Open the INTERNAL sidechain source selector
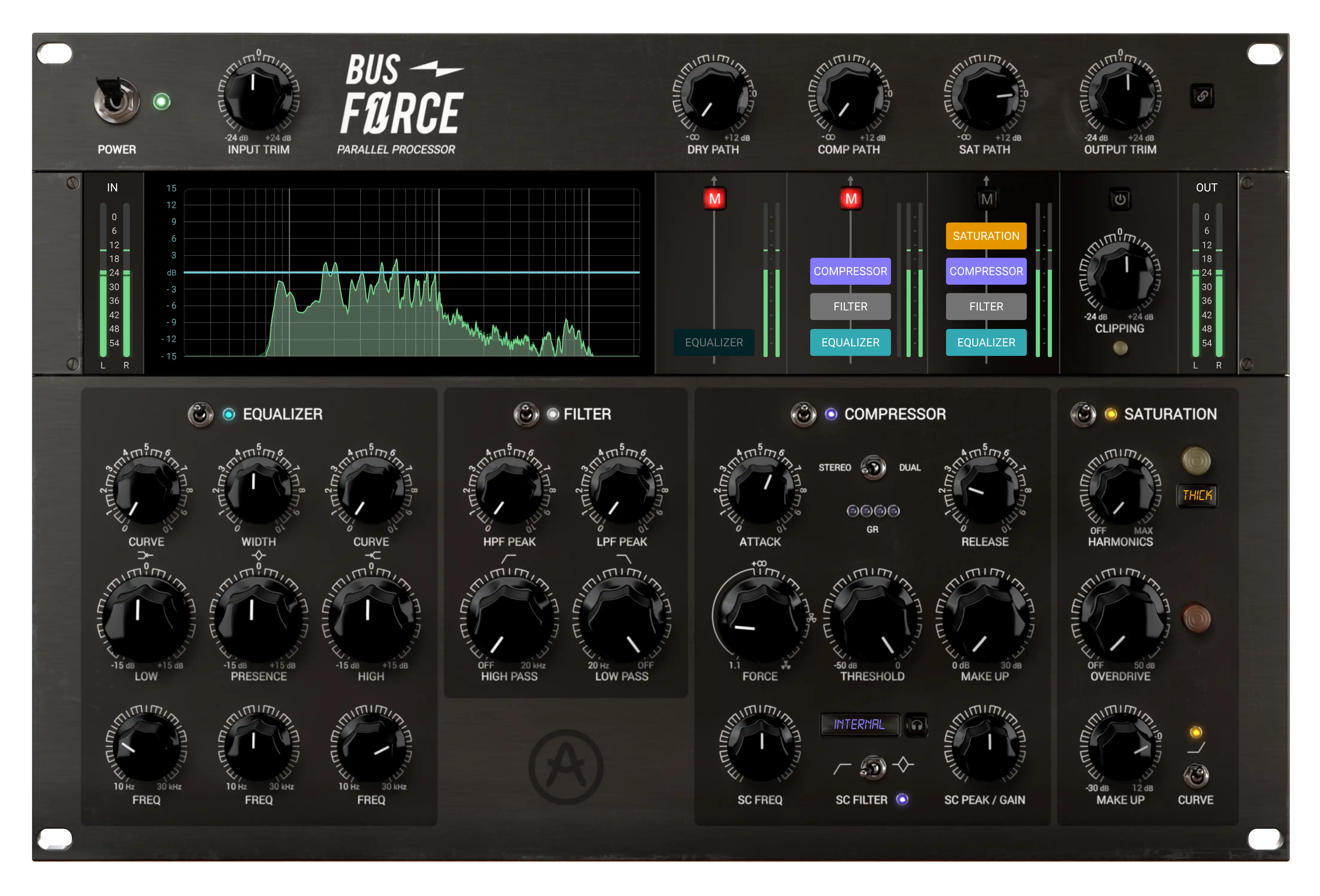The height and width of the screenshot is (896, 1320). tap(859, 725)
